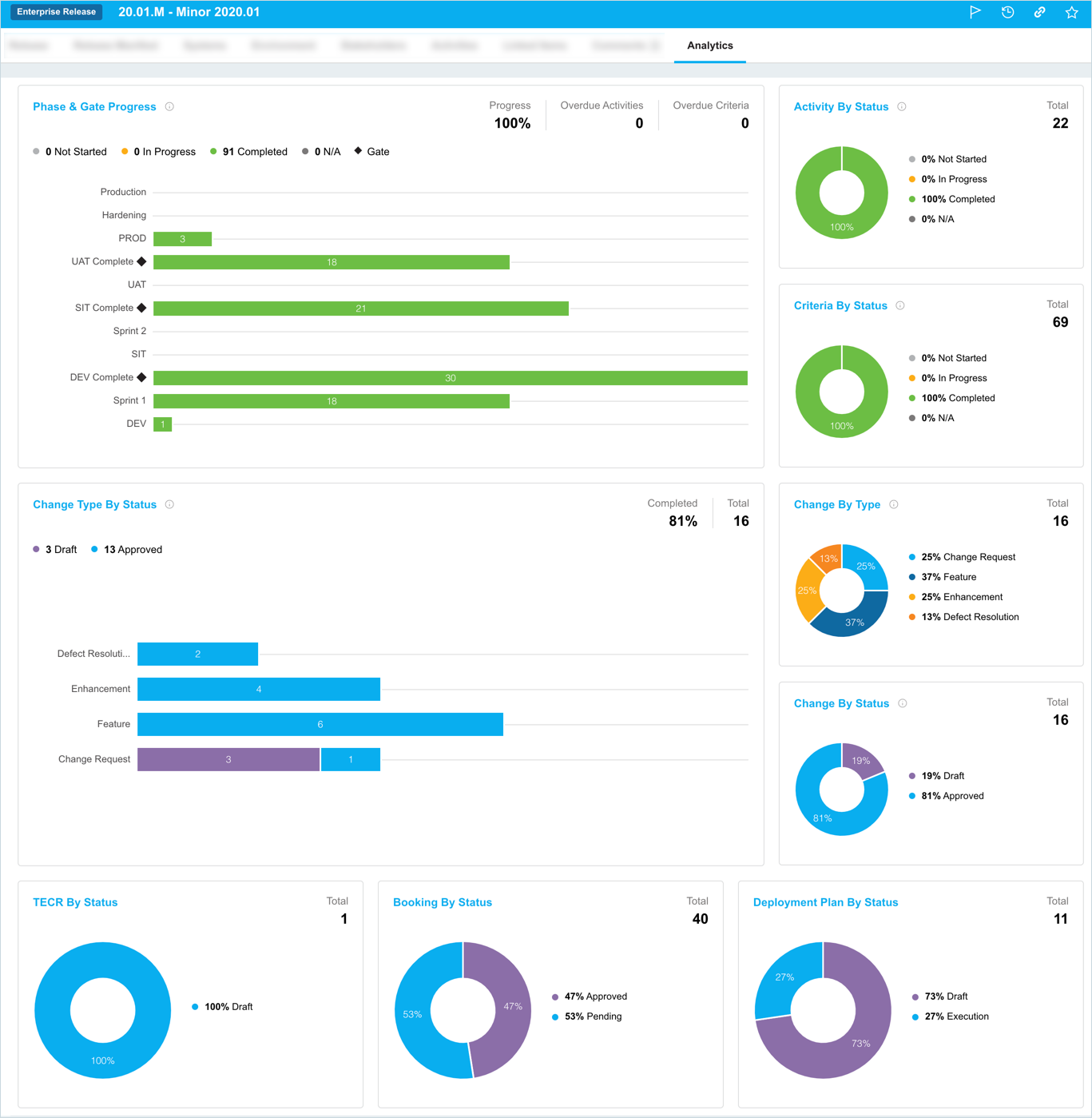This screenshot has width=1092, height=1118.
Task: Click the info icon beside Activity By Status
Action: [x=902, y=106]
